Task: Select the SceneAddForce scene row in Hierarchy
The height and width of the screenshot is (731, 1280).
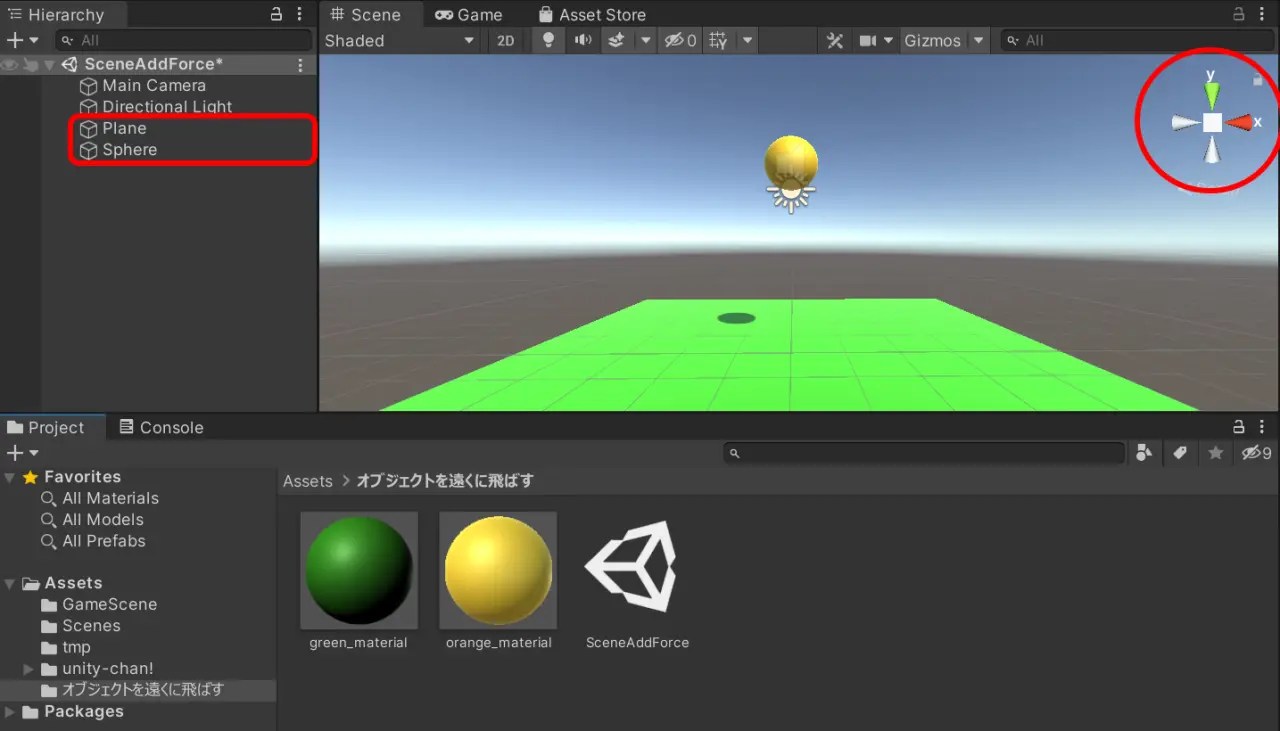Action: point(159,64)
